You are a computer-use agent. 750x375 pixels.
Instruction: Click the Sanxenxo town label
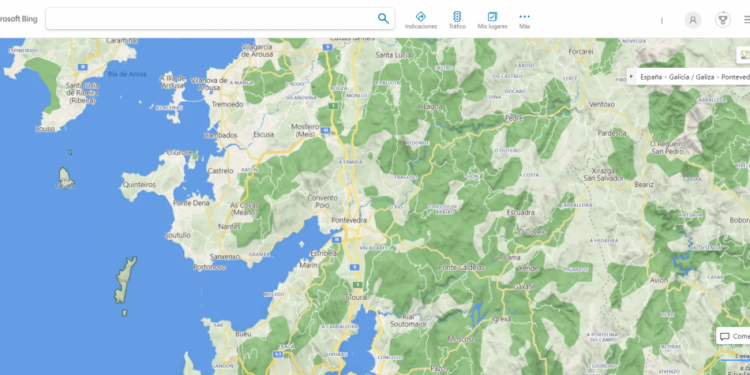224,256
